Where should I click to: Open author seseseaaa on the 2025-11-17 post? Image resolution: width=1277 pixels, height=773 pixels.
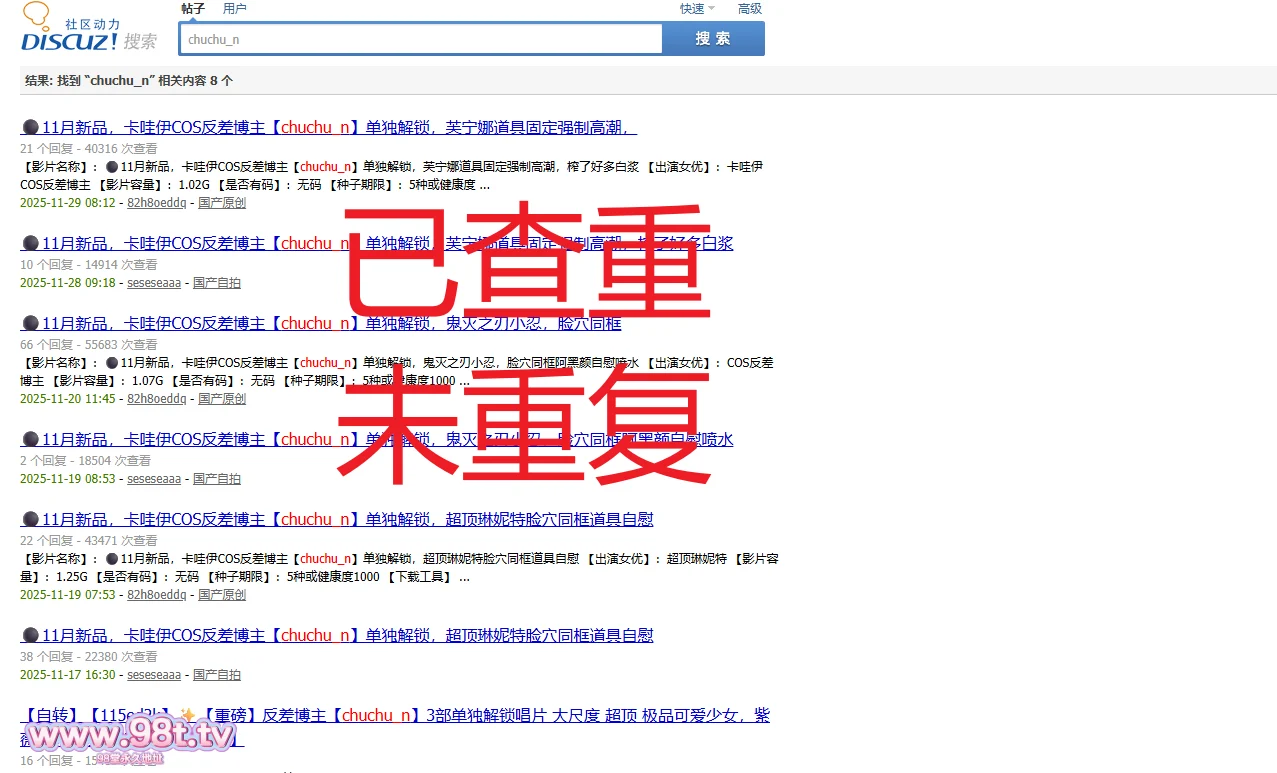[154, 675]
